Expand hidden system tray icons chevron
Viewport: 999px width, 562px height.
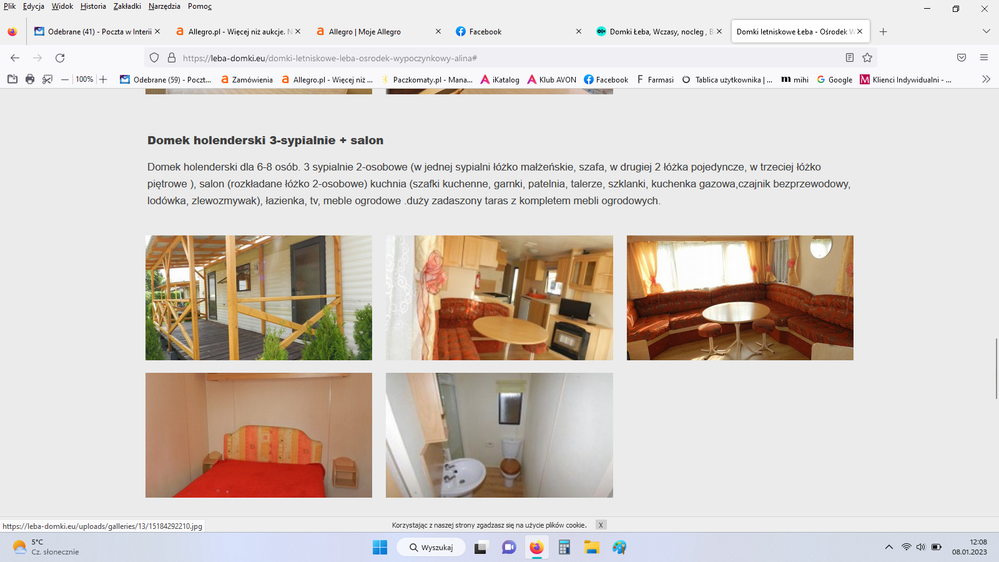(x=889, y=547)
